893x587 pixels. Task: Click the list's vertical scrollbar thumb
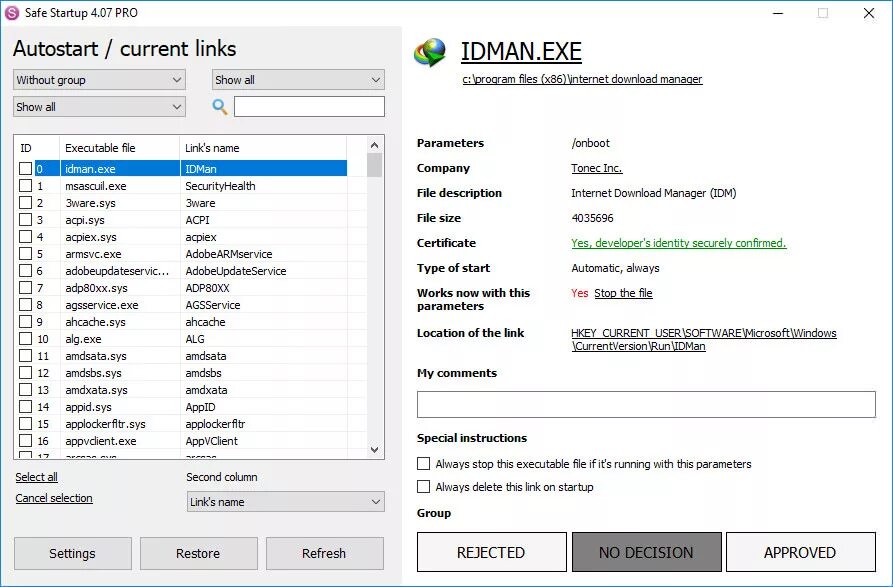tap(374, 165)
